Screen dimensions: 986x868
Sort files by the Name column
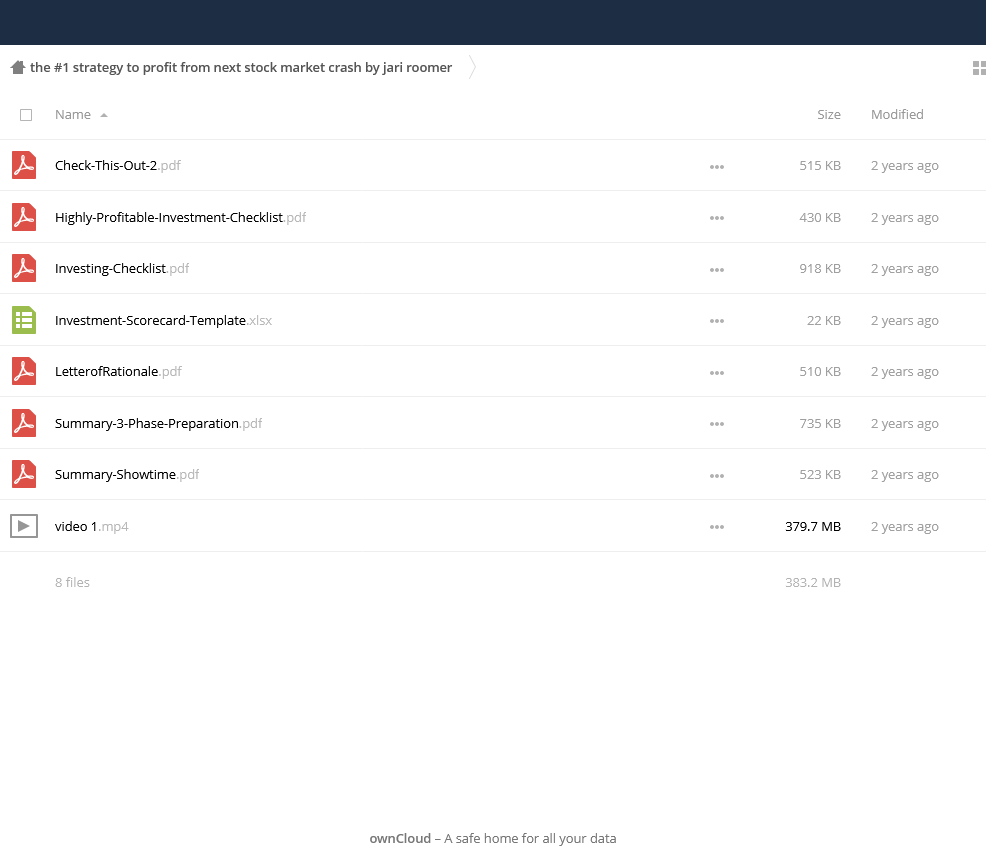pyautogui.click(x=73, y=114)
